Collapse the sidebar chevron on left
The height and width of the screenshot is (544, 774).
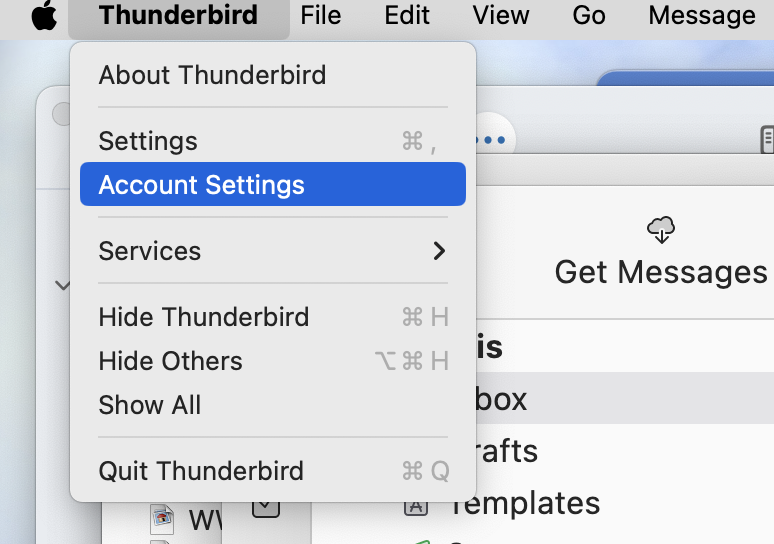[62, 286]
